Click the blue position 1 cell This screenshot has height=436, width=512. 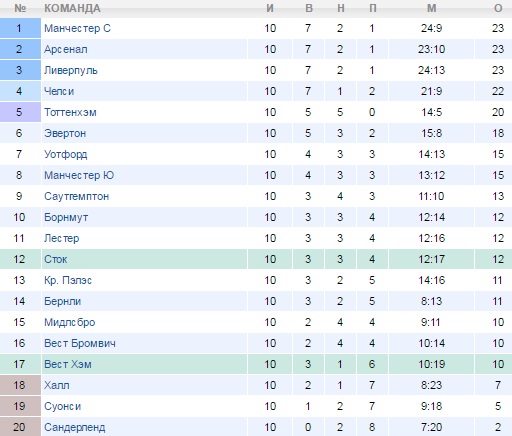(20, 28)
